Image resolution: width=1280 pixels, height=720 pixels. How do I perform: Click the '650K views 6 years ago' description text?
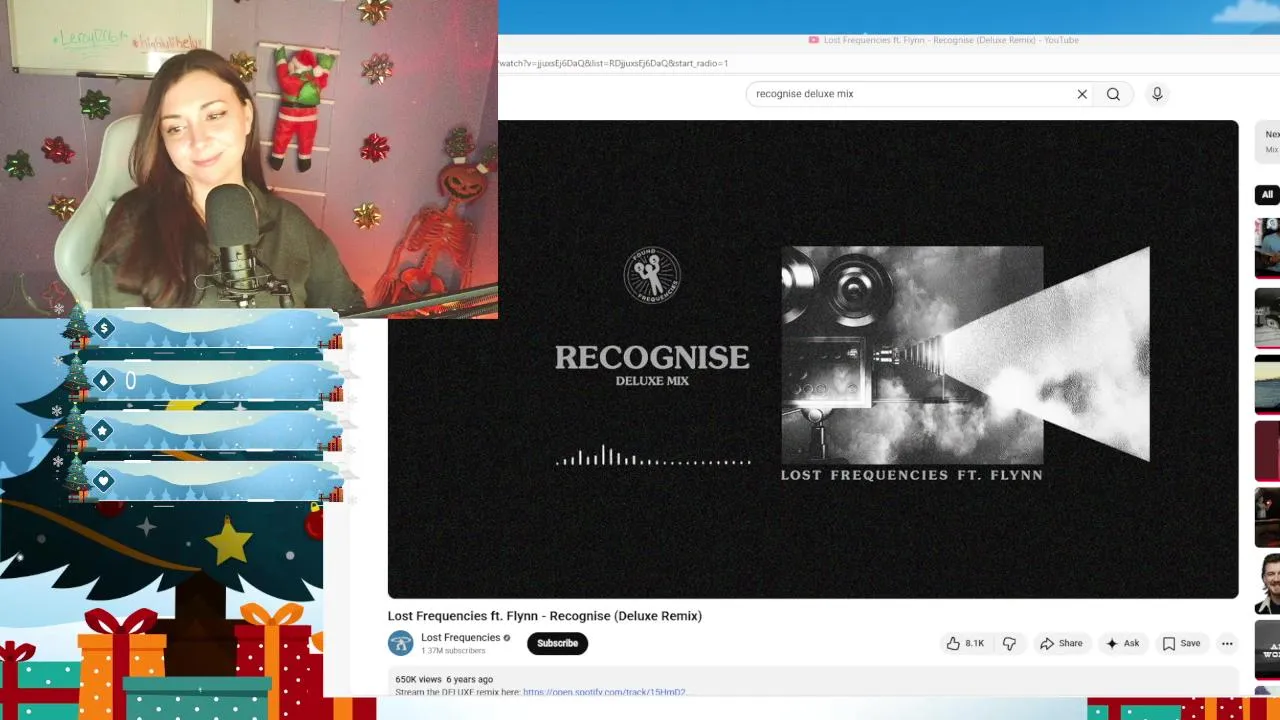click(444, 679)
